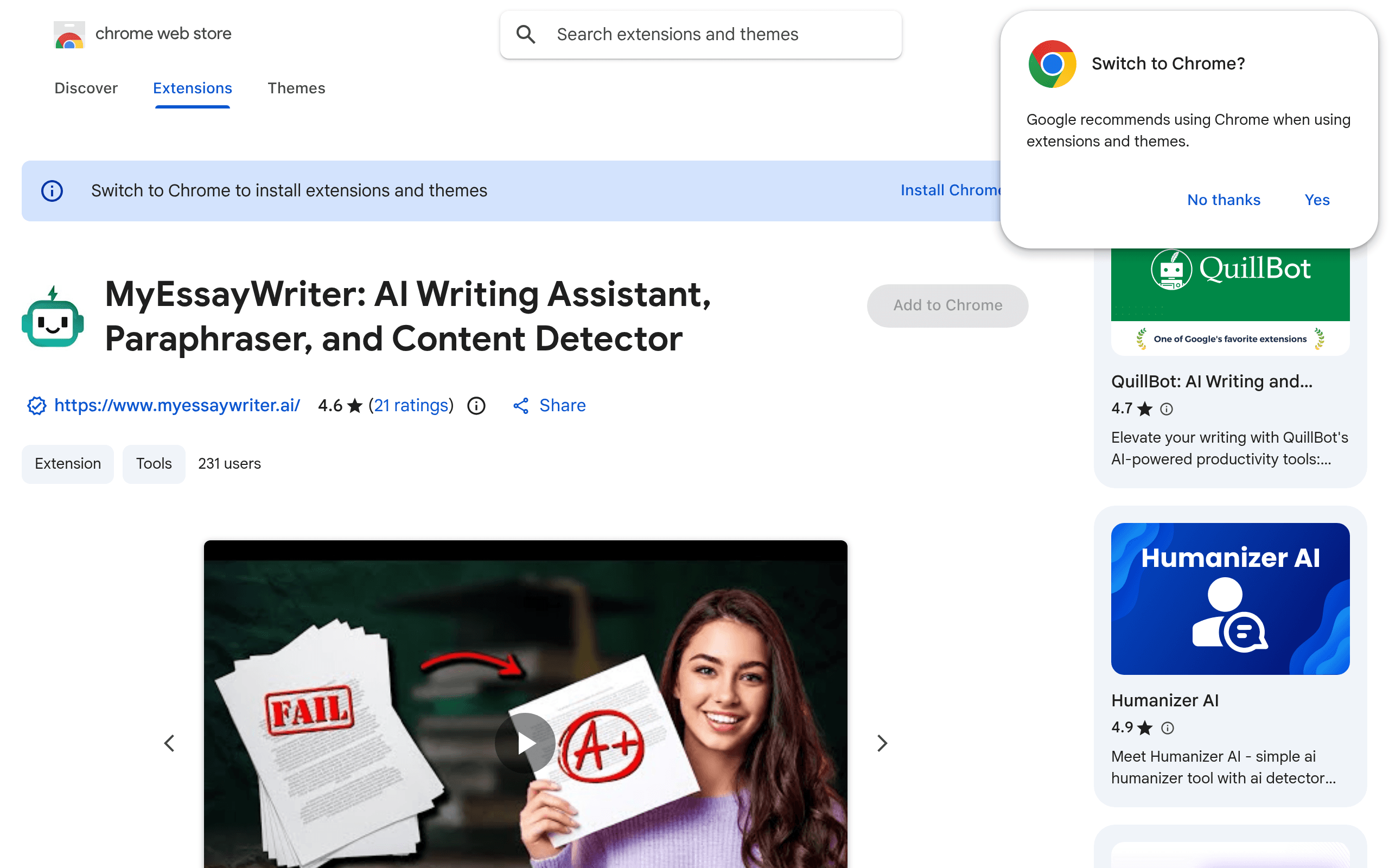1389x868 pixels.
Task: Open the Extensions tab
Action: click(192, 88)
